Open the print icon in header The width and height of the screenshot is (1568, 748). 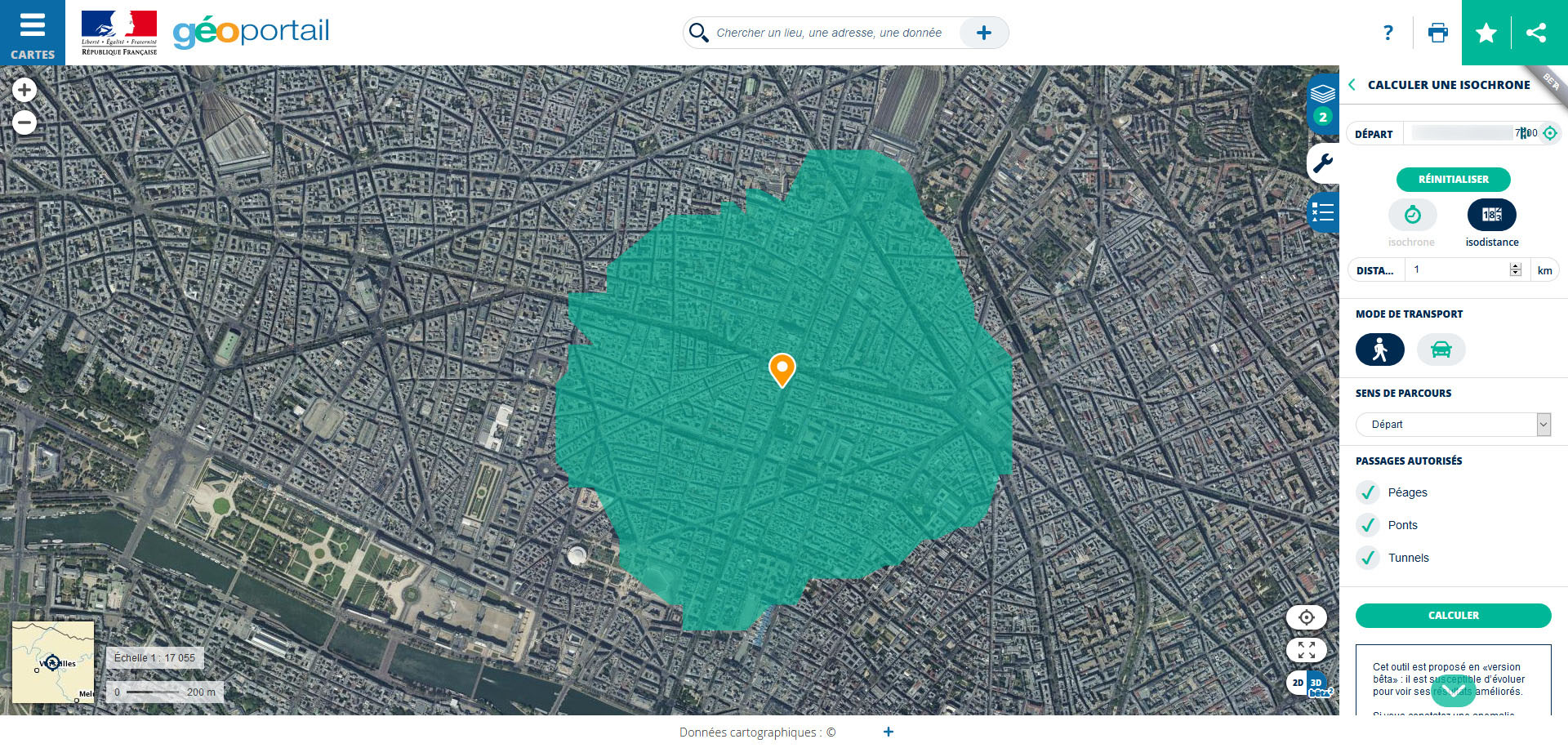tap(1437, 33)
